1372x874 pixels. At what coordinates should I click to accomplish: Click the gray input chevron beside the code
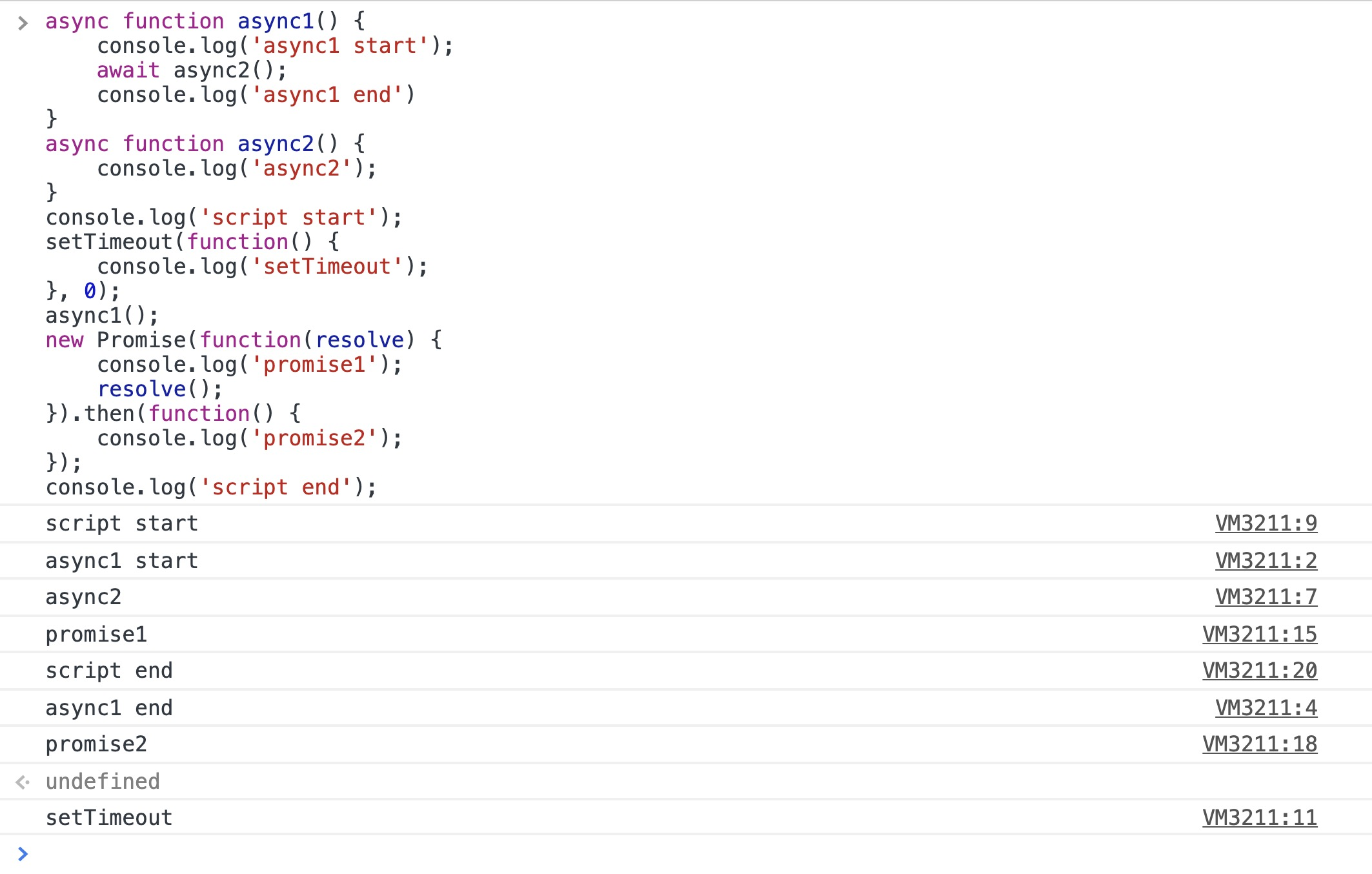pos(23,24)
